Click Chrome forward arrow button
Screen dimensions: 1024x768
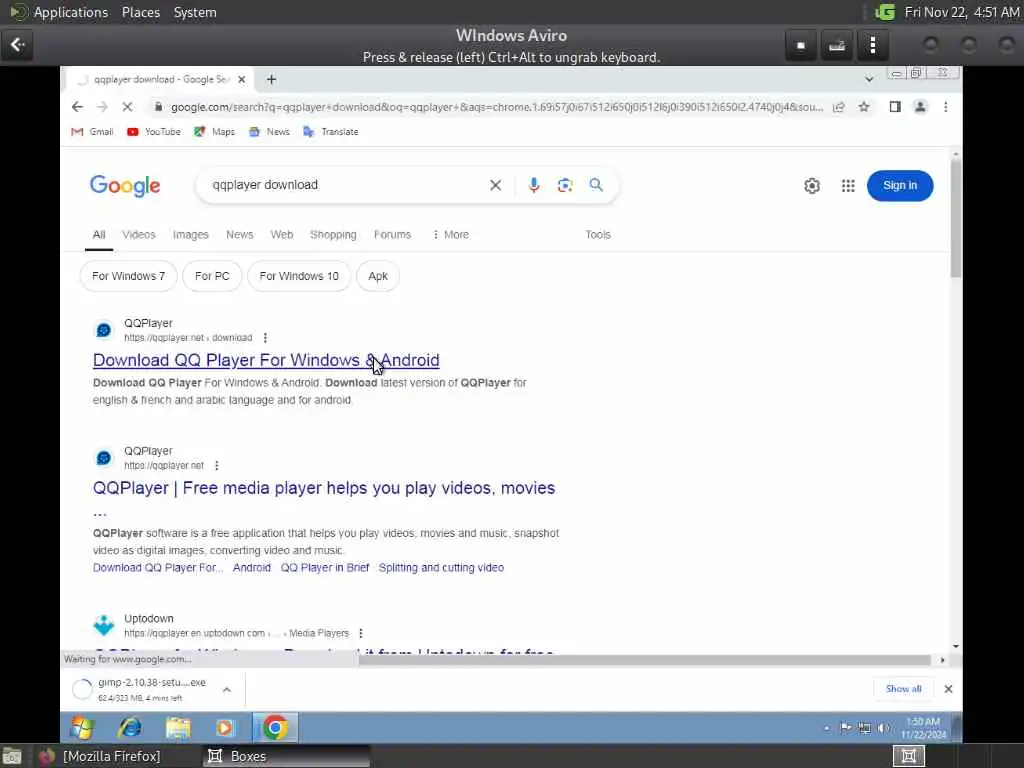tap(102, 107)
